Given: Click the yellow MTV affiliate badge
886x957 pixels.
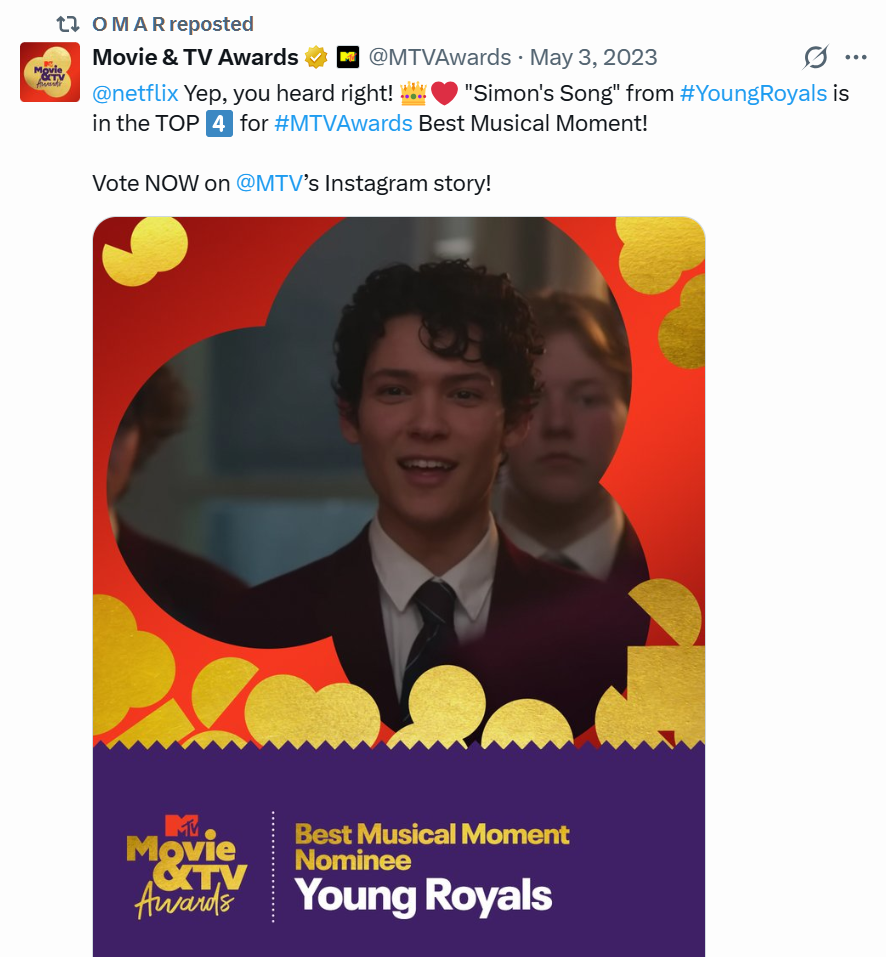Looking at the screenshot, I should (x=348, y=57).
